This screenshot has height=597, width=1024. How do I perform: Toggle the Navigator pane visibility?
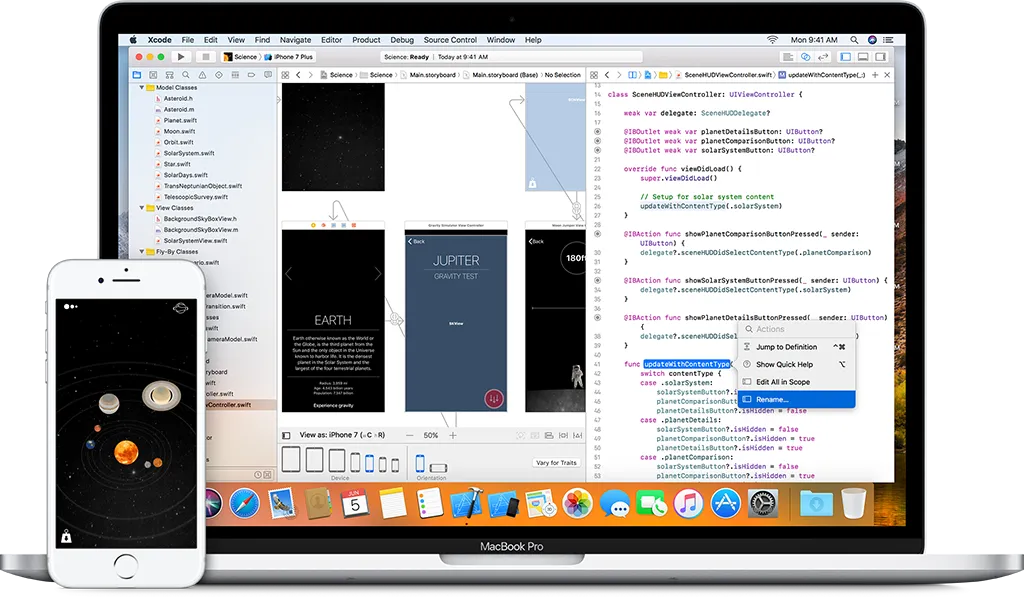(846, 57)
